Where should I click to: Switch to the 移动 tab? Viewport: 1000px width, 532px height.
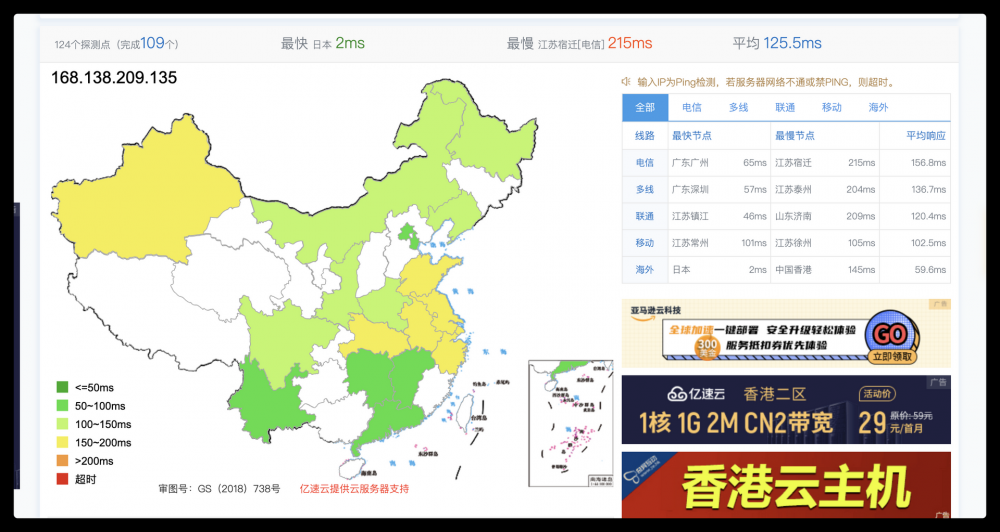[832, 108]
